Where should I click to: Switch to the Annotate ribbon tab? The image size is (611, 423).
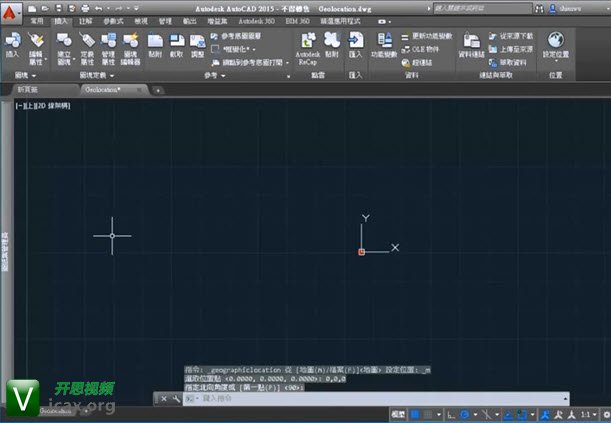[86, 19]
